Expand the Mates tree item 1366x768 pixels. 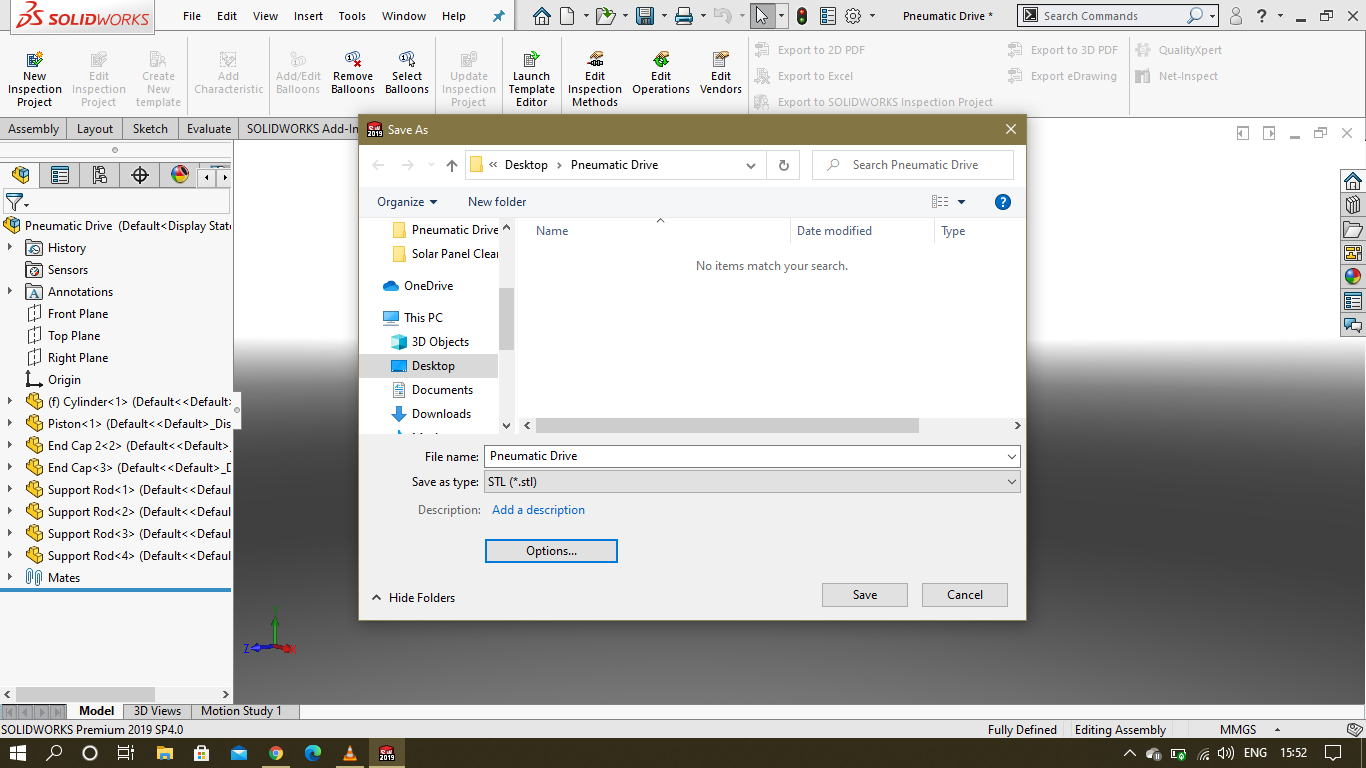point(8,577)
